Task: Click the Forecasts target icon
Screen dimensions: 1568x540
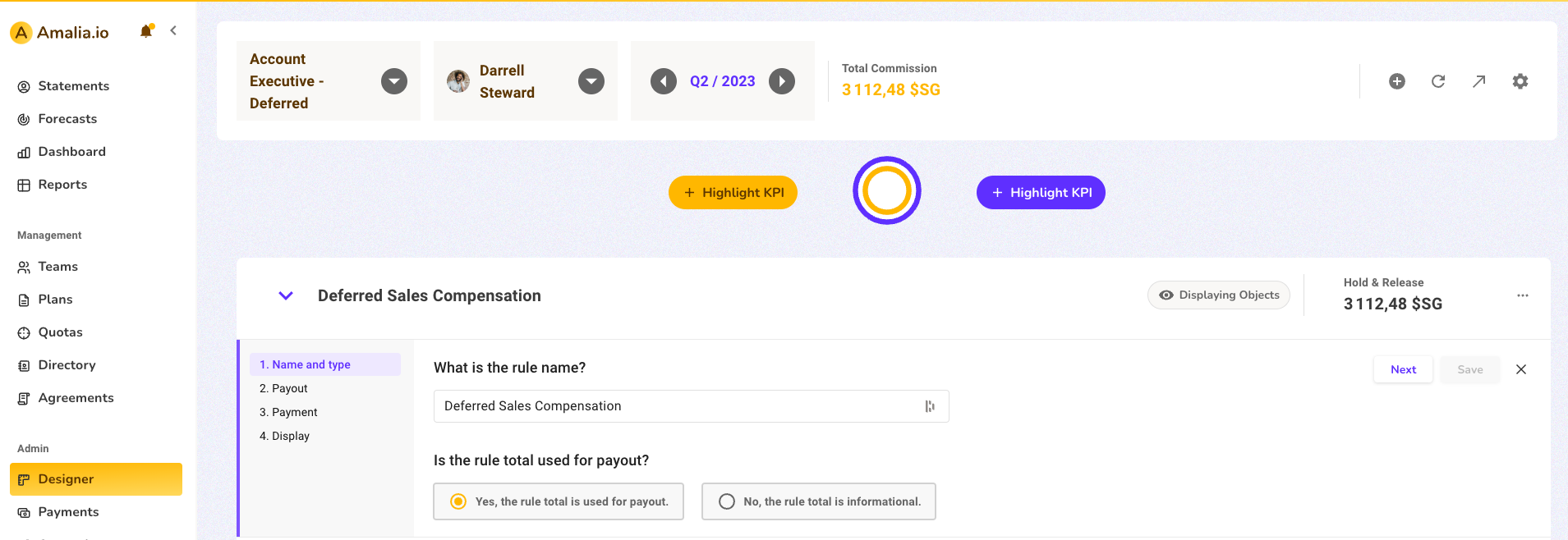Action: (x=24, y=120)
